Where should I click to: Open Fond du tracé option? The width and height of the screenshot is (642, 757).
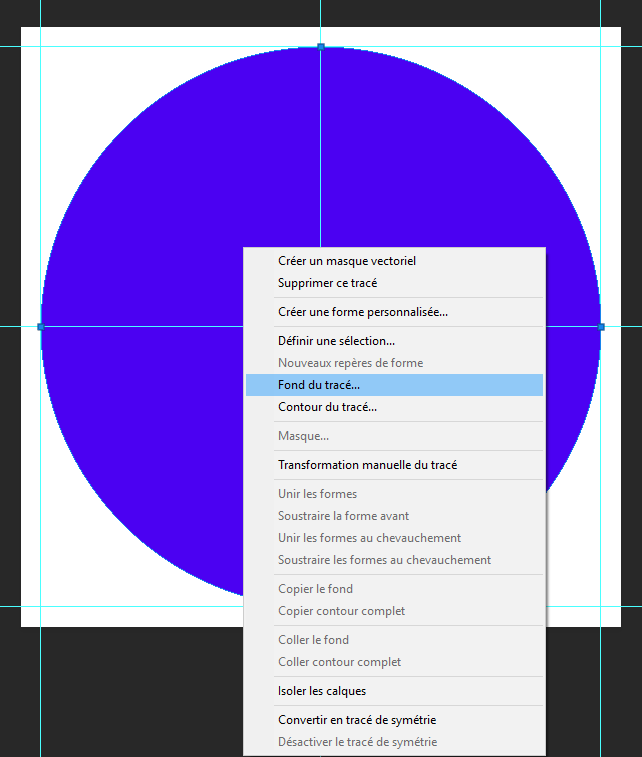tap(320, 385)
